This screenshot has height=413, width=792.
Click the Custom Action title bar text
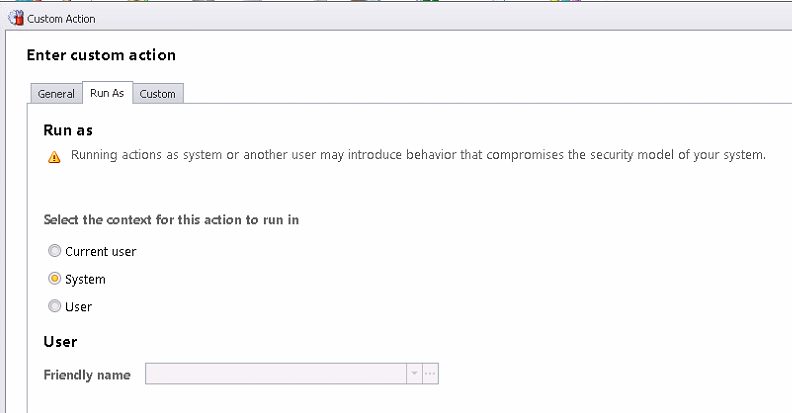click(61, 19)
